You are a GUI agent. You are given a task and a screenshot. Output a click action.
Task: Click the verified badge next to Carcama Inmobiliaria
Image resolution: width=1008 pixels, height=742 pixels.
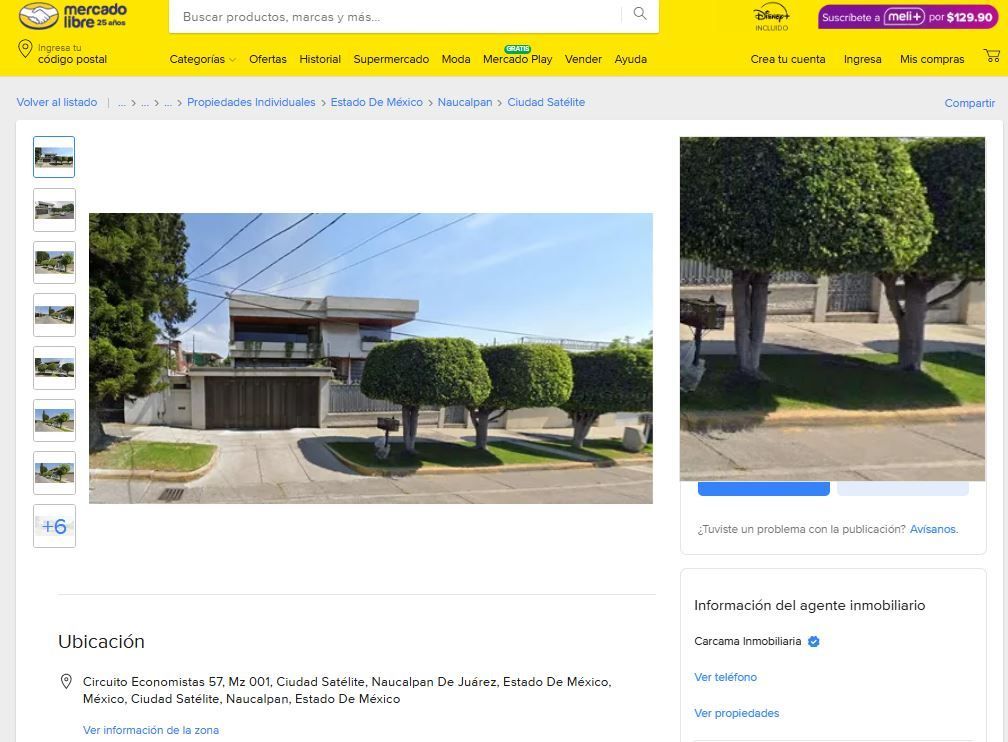coord(813,641)
